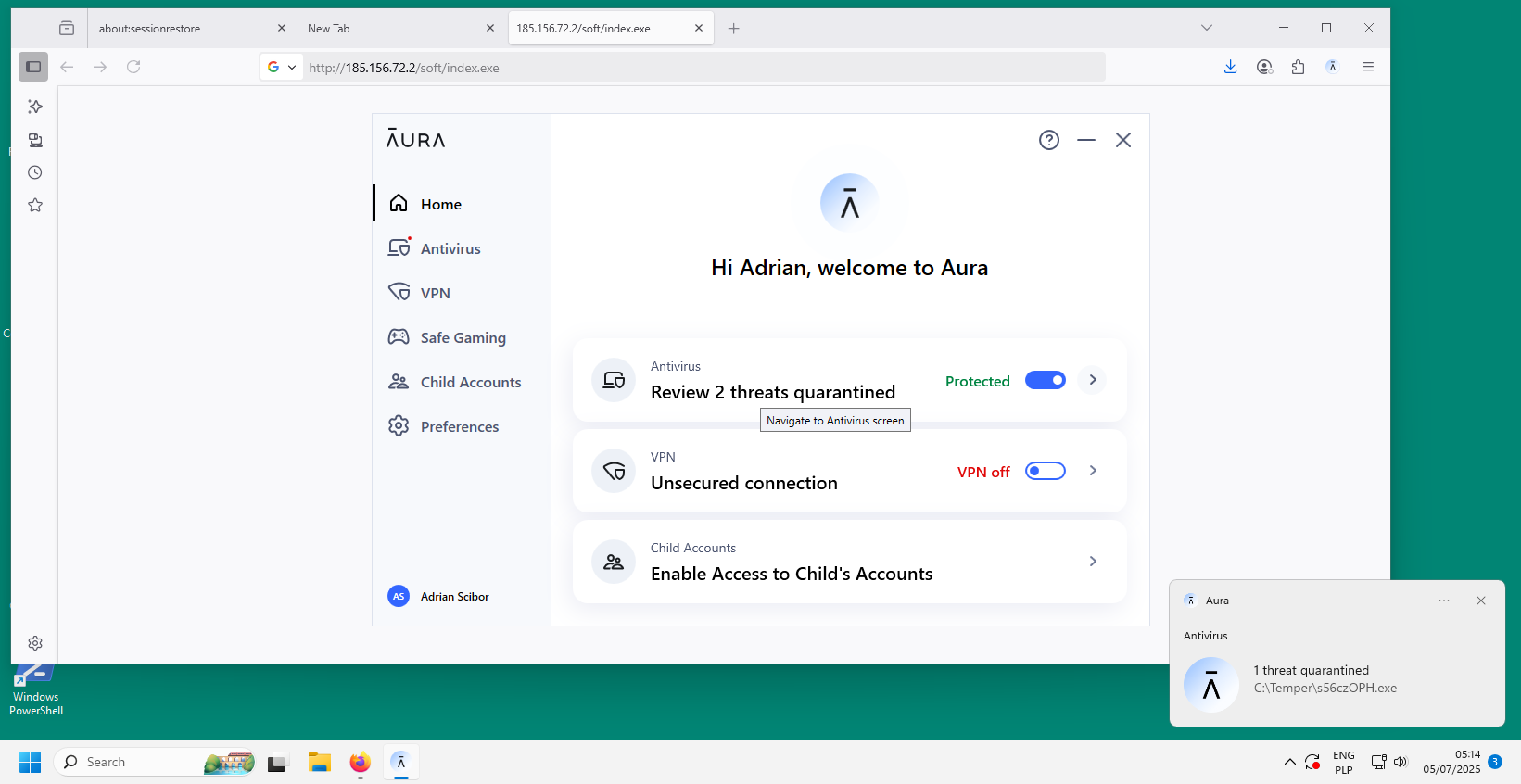This screenshot has height=784, width=1521.
Task: Toggle the Antivirus Protected switch
Action: [x=1045, y=380]
